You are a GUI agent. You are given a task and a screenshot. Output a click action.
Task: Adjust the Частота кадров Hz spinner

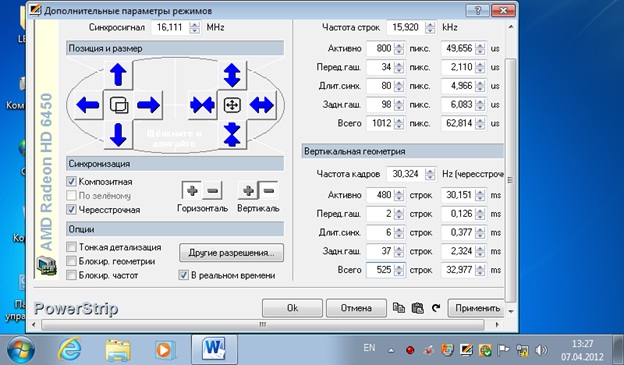coord(430,174)
